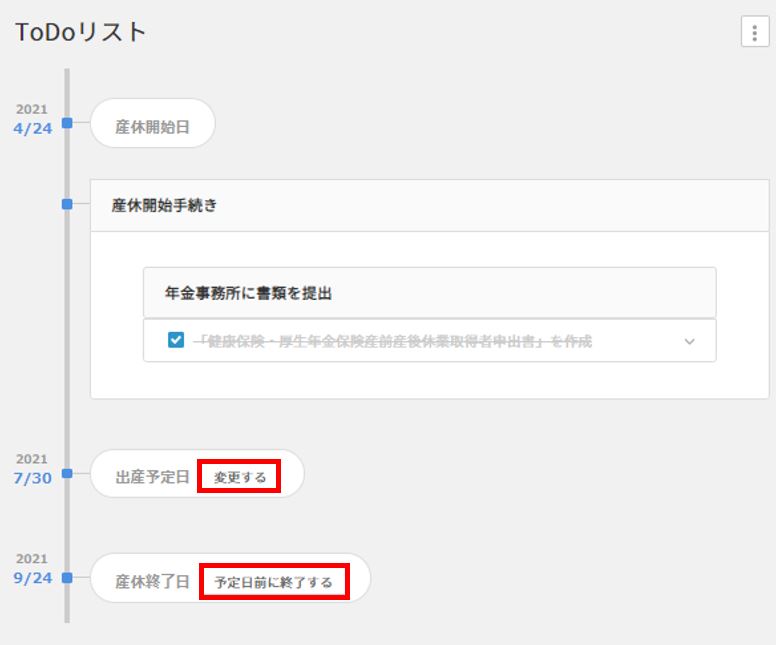776x645 pixels.
Task: Click the gray vertical timeline bar
Action: tap(67, 300)
